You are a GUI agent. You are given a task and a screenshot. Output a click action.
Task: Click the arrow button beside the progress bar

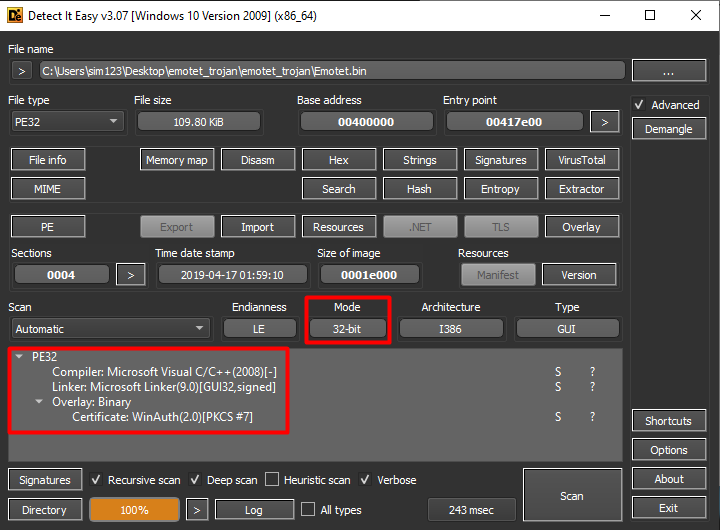[198, 510]
